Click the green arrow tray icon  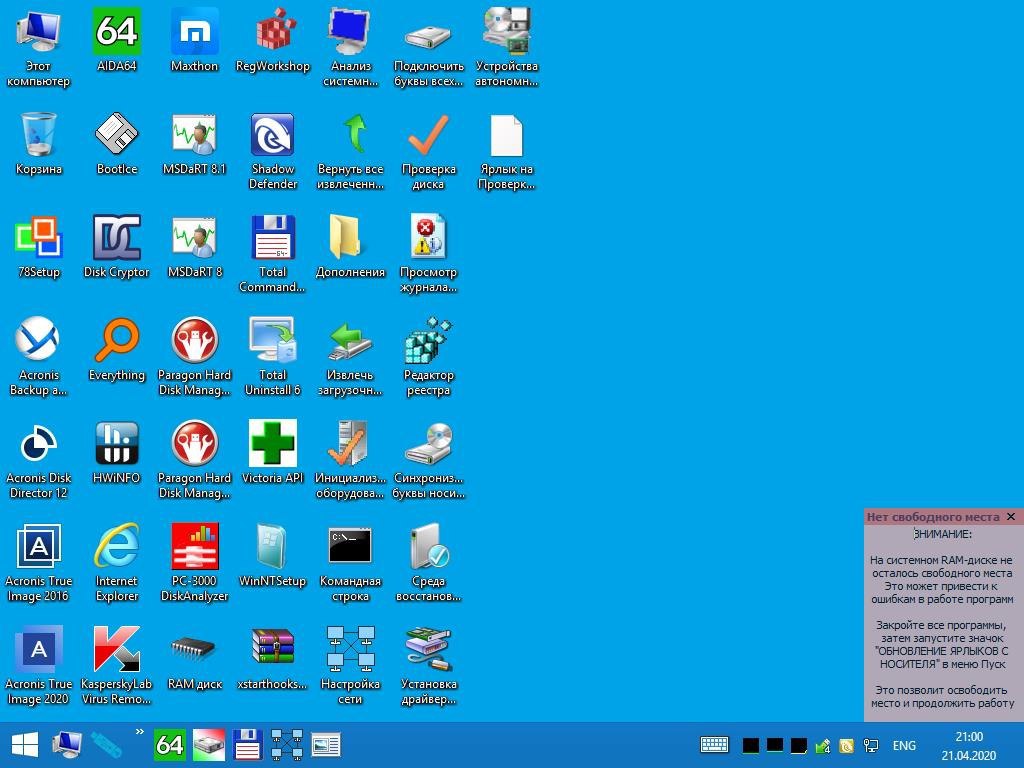[823, 745]
